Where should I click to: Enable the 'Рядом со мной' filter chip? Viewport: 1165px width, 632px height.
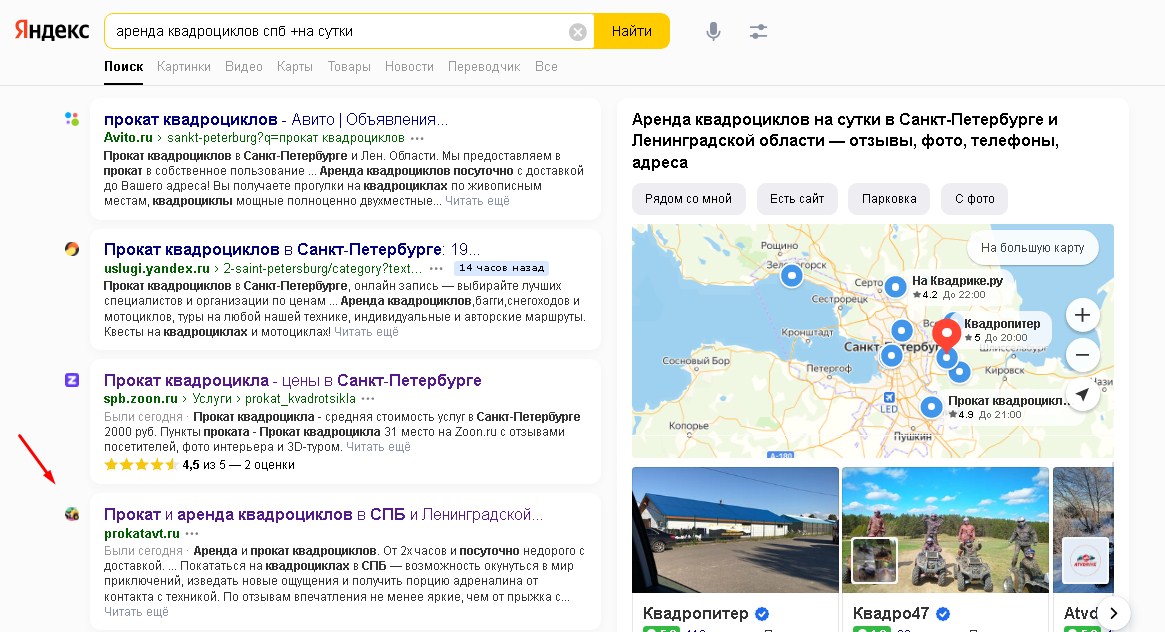(x=688, y=198)
